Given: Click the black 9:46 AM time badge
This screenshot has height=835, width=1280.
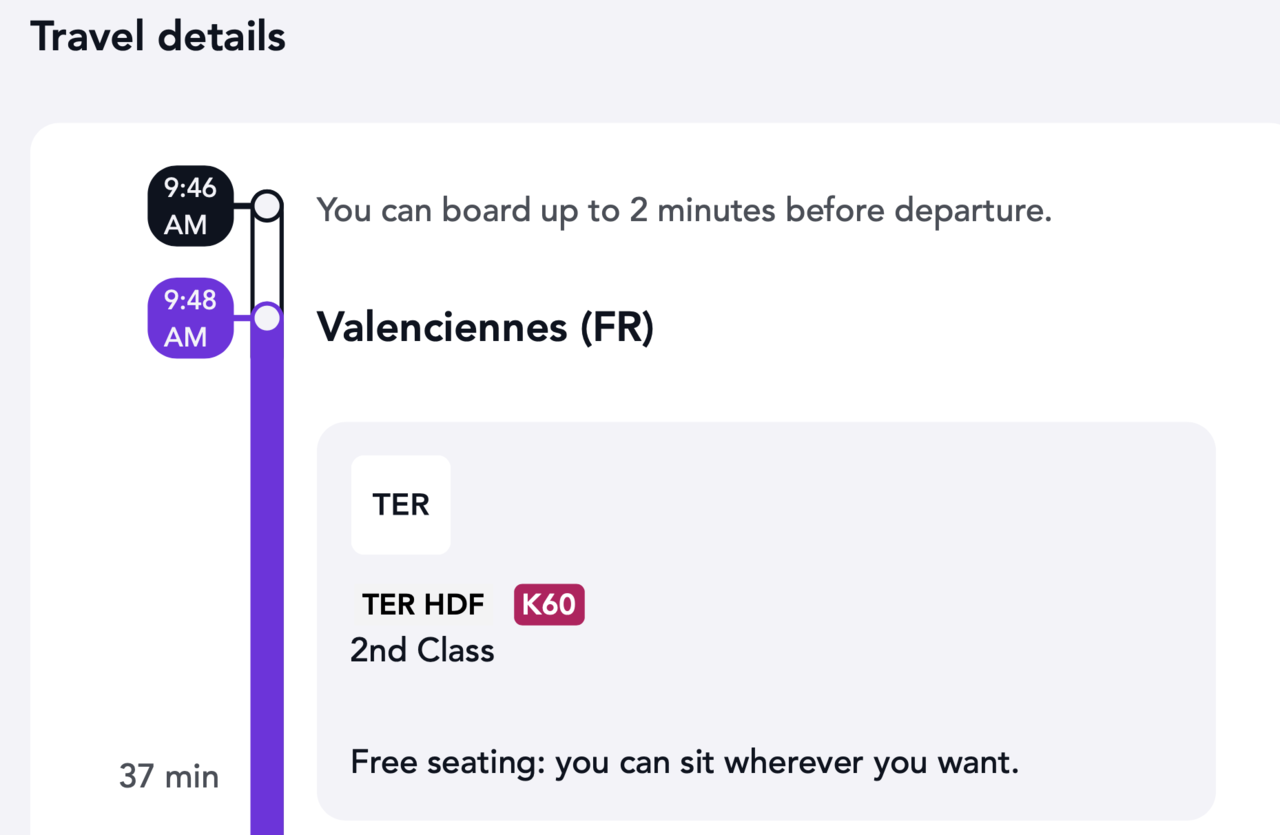Looking at the screenshot, I should coord(190,206).
